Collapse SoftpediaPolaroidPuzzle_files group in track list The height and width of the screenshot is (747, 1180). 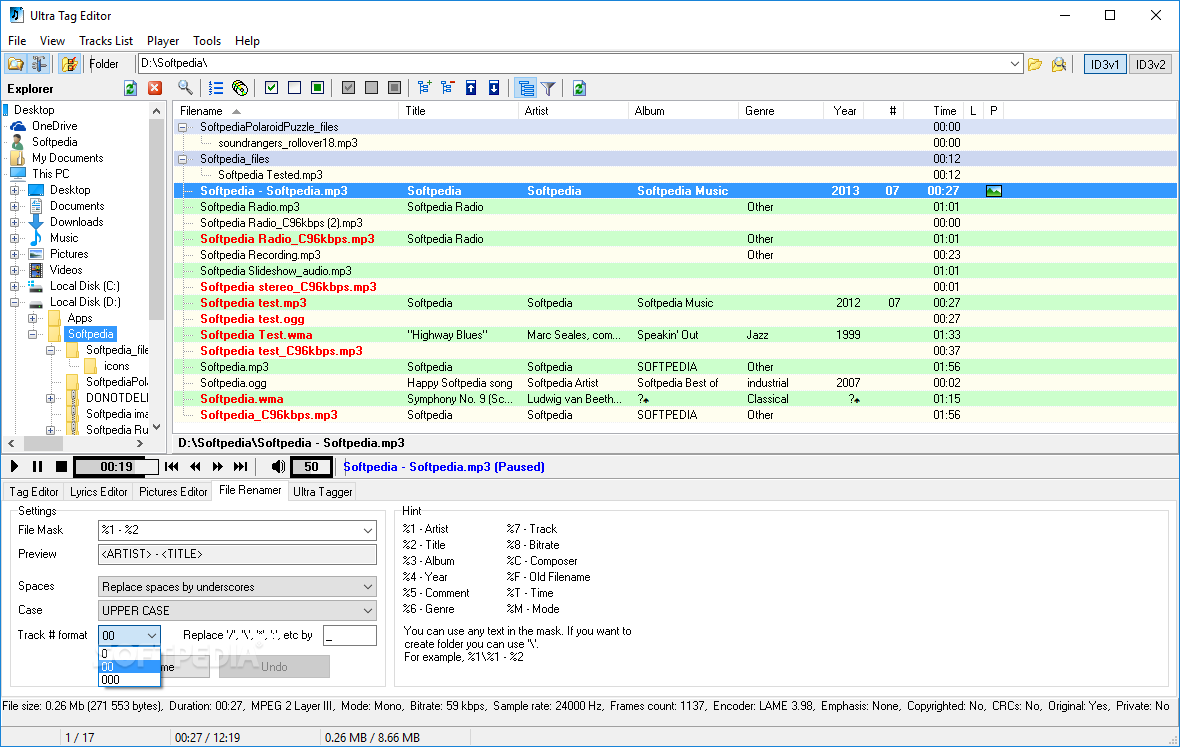182,127
